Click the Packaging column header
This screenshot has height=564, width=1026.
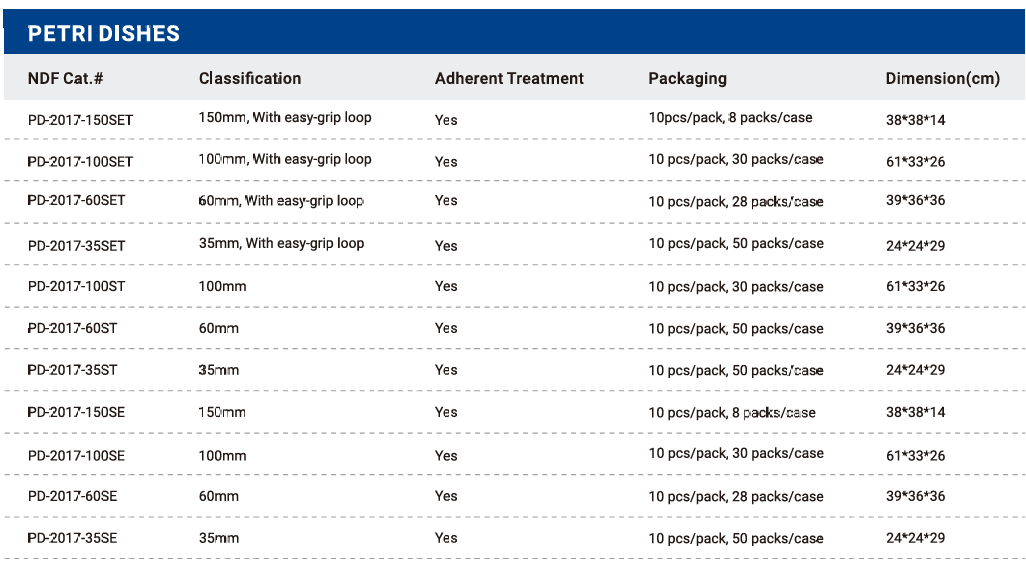[687, 79]
